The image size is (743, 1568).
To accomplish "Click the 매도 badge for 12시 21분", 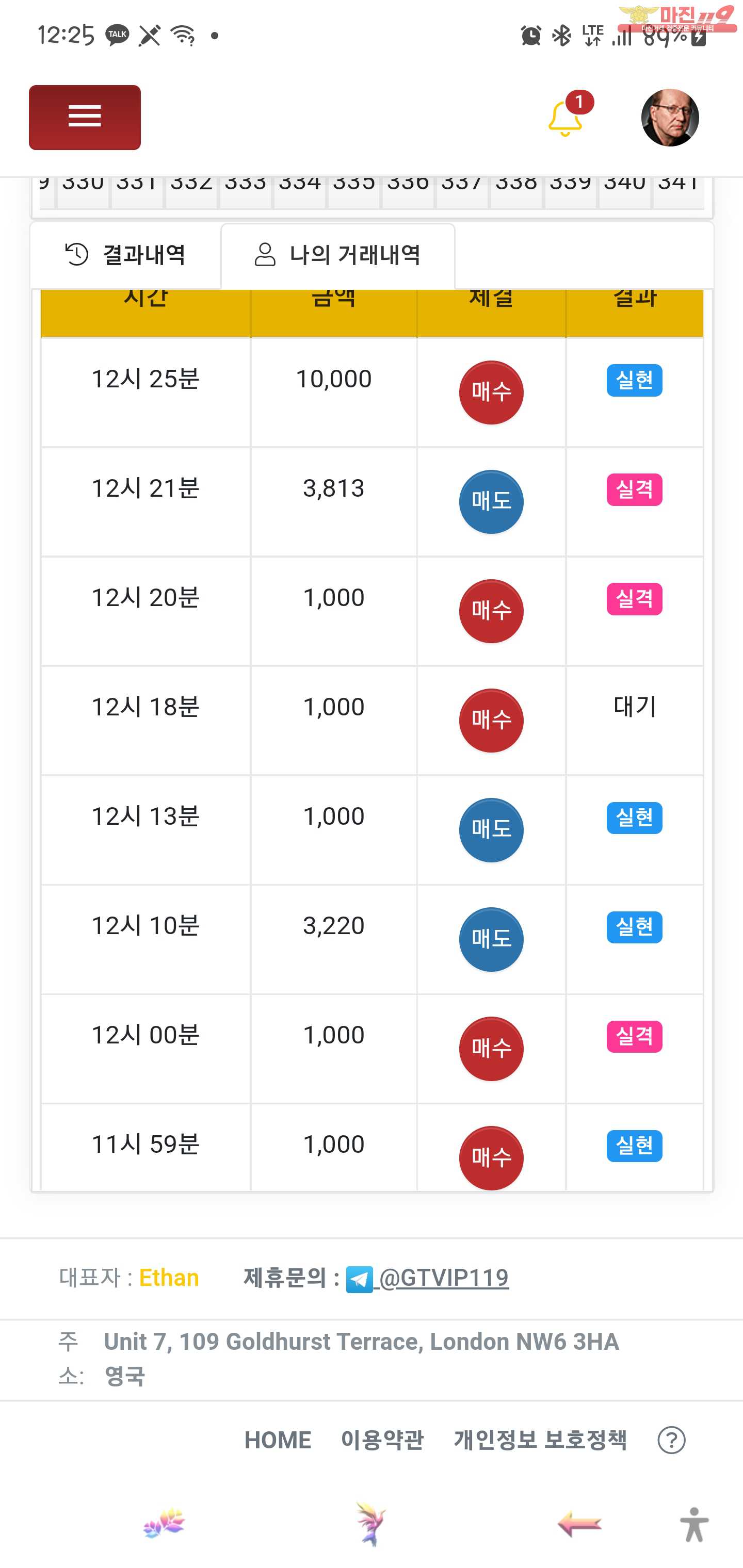I will [x=491, y=501].
